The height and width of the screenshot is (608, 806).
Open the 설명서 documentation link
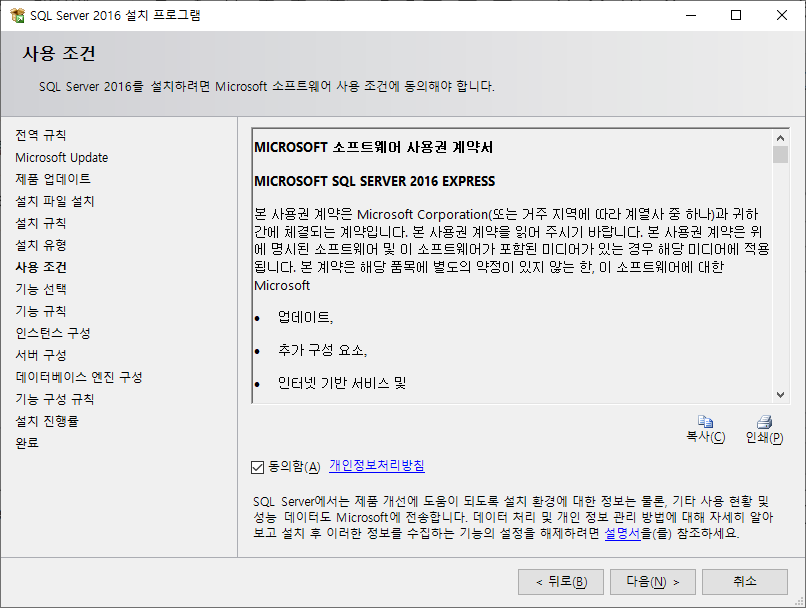[x=622, y=533]
